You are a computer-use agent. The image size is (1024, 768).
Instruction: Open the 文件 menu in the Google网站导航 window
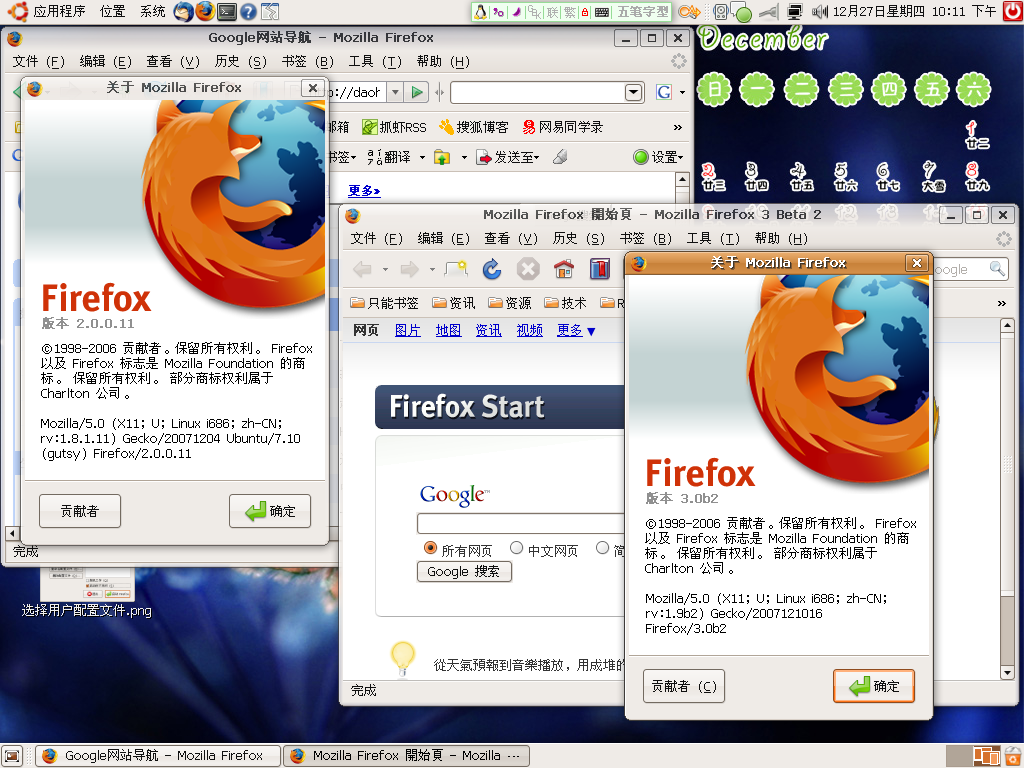point(39,61)
